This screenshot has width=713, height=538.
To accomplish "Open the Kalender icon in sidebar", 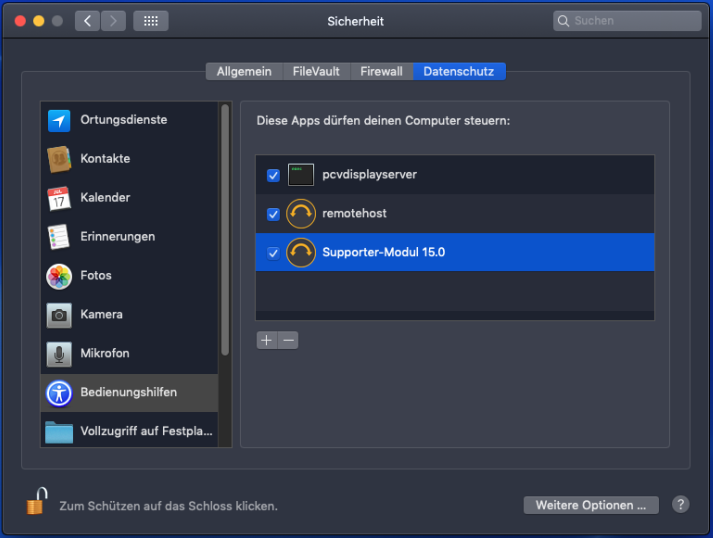I will 59,198.
